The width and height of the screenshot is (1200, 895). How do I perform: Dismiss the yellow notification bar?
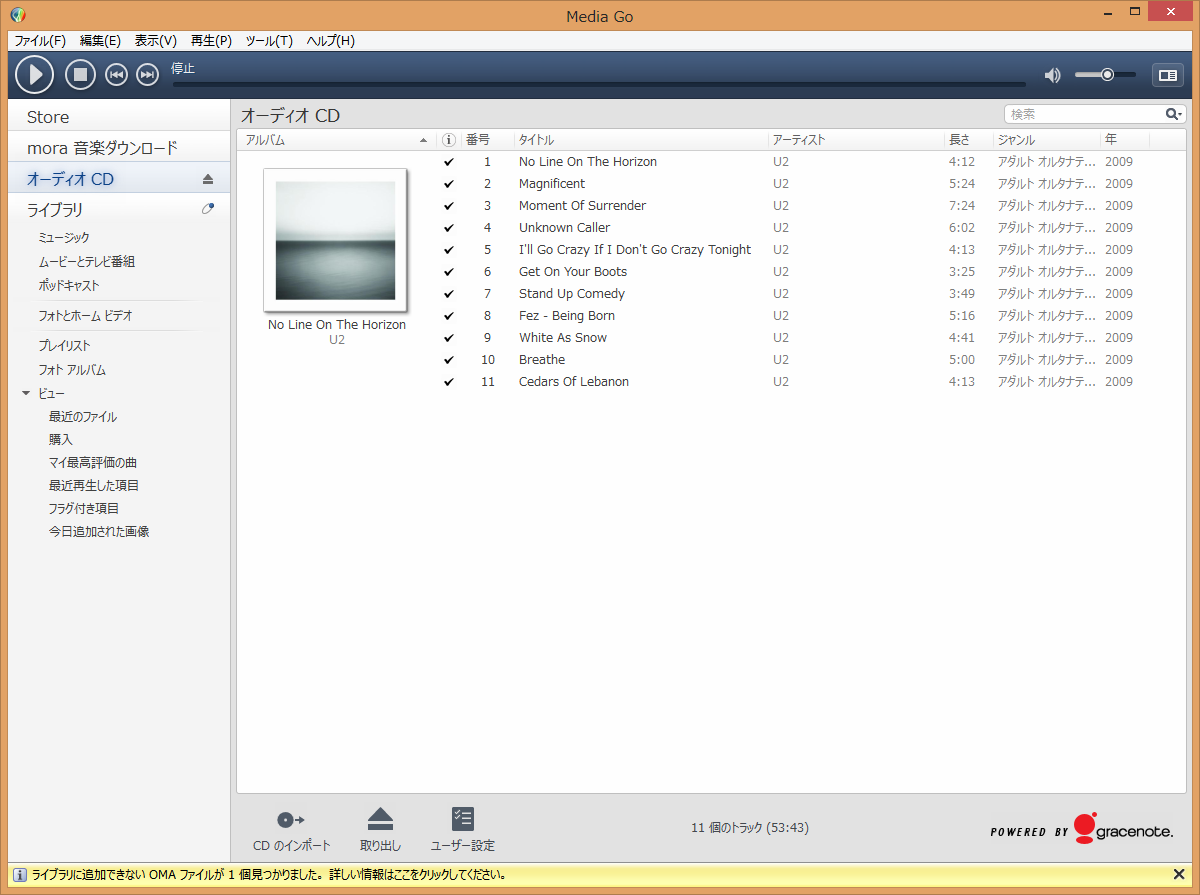coord(1178,875)
